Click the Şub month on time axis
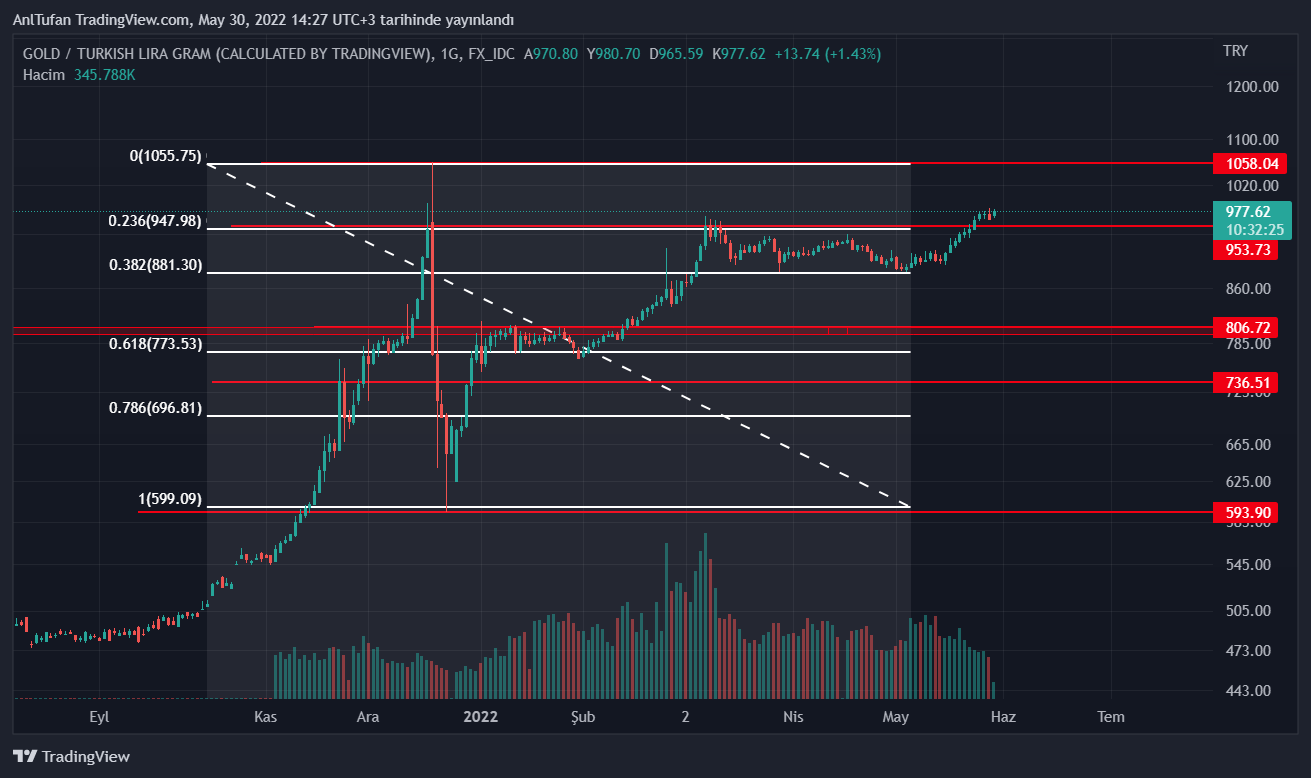1311x778 pixels. point(583,717)
